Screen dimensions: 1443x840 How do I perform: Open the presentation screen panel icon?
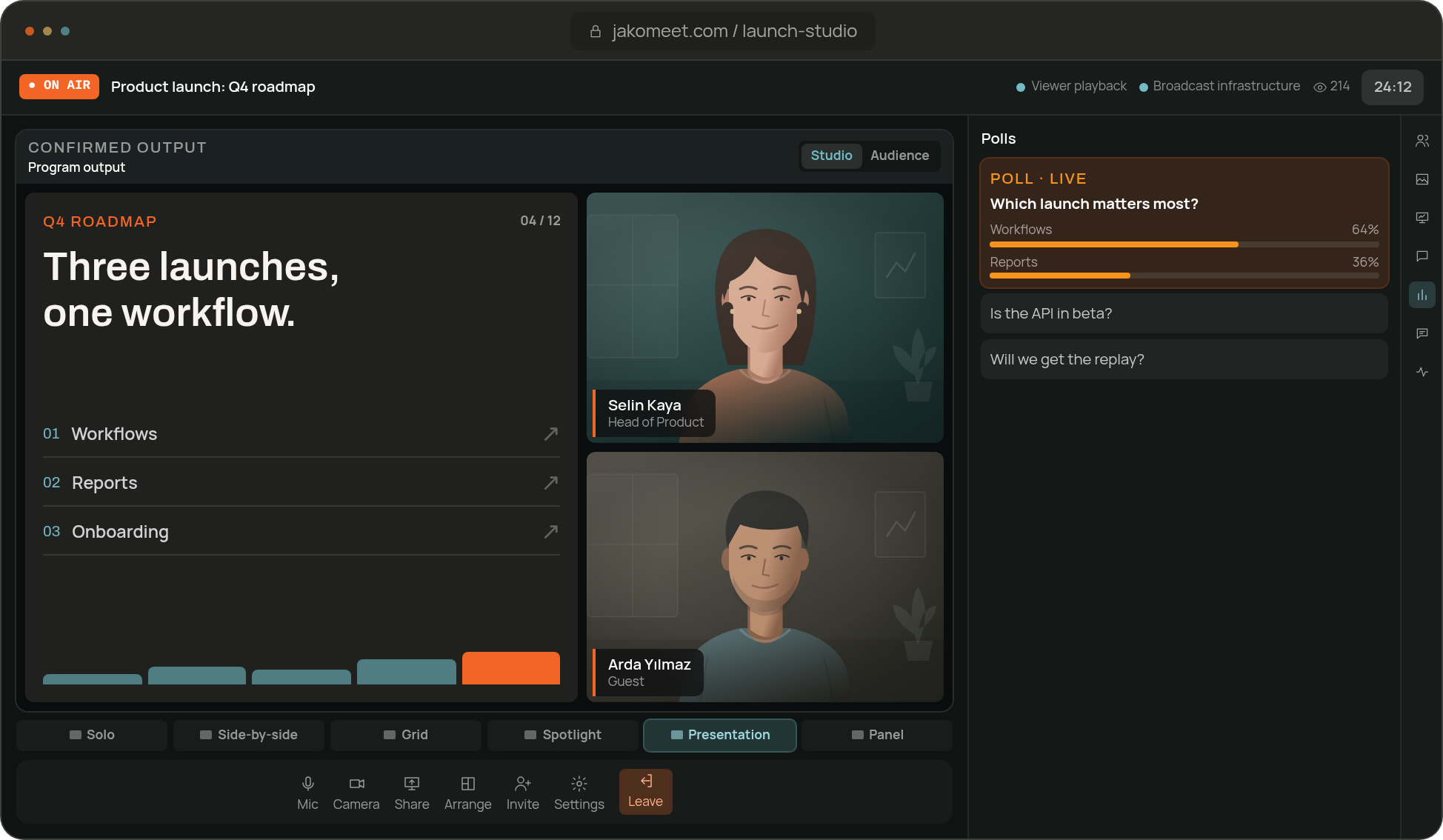(x=1422, y=218)
